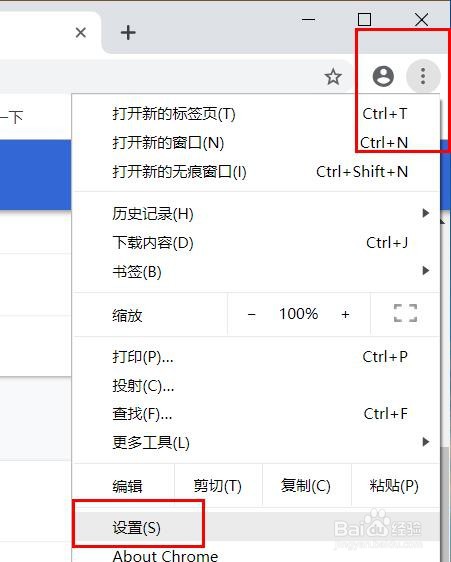Open a new tab with plus button
The image size is (451, 562).
[x=128, y=33]
